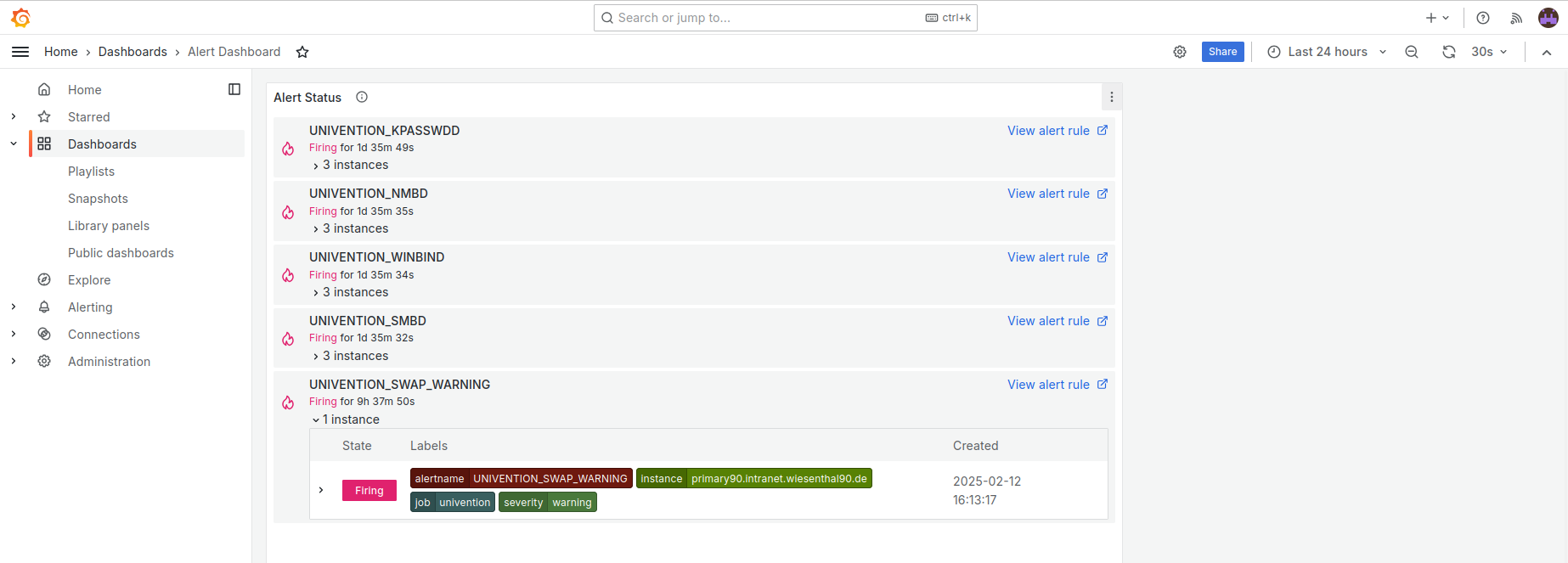Image resolution: width=1568 pixels, height=563 pixels.
Task: Click the alertname UNIVENTION_SWAP_WARNING label tag
Action: (x=522, y=478)
